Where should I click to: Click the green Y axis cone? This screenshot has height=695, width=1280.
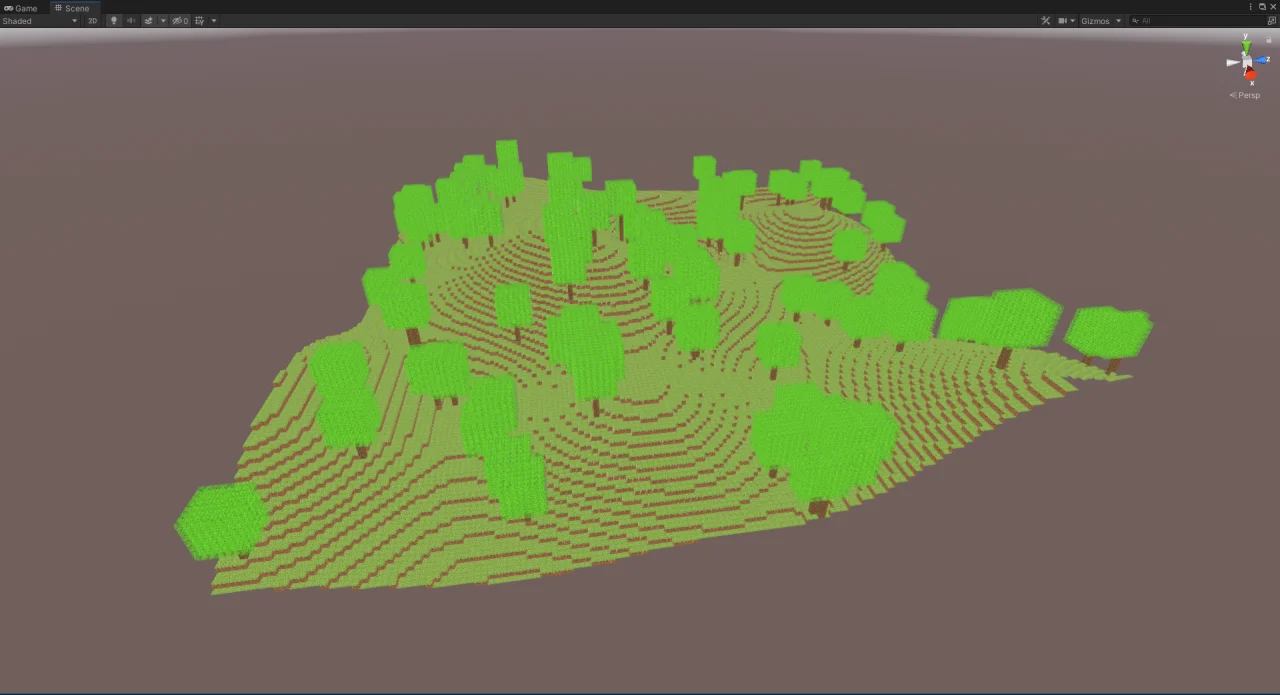click(1246, 46)
